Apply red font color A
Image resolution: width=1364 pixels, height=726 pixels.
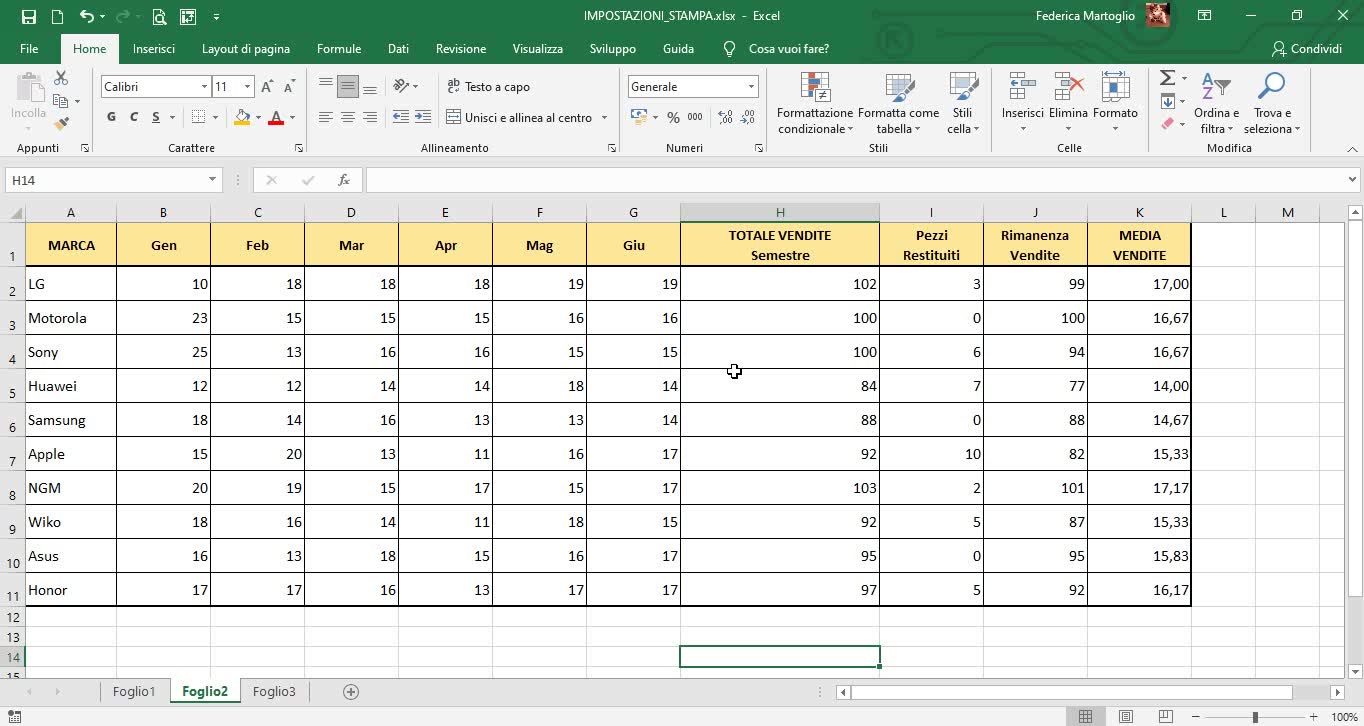pyautogui.click(x=276, y=117)
